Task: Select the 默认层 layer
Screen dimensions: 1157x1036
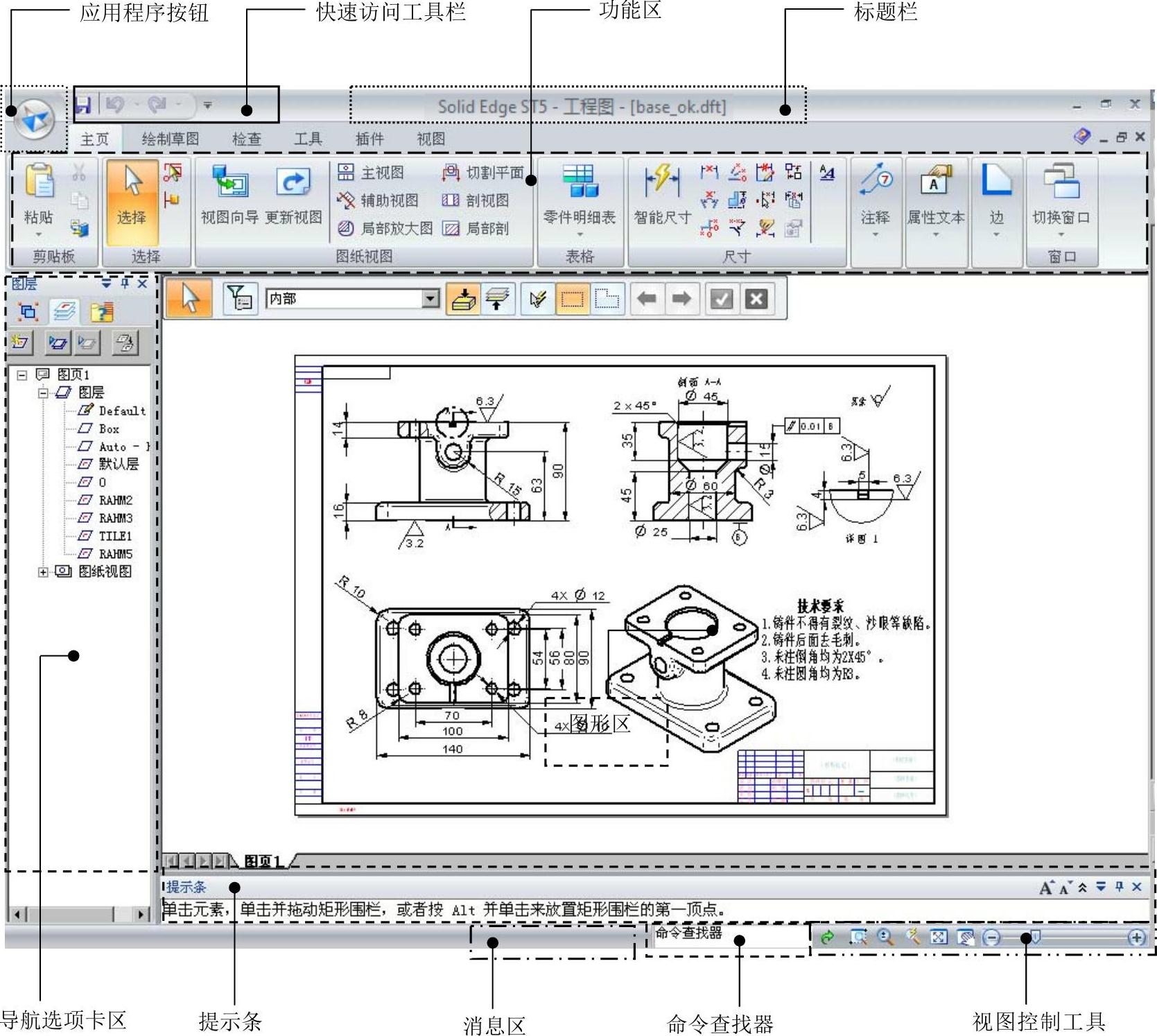Action: pyautogui.click(x=109, y=464)
